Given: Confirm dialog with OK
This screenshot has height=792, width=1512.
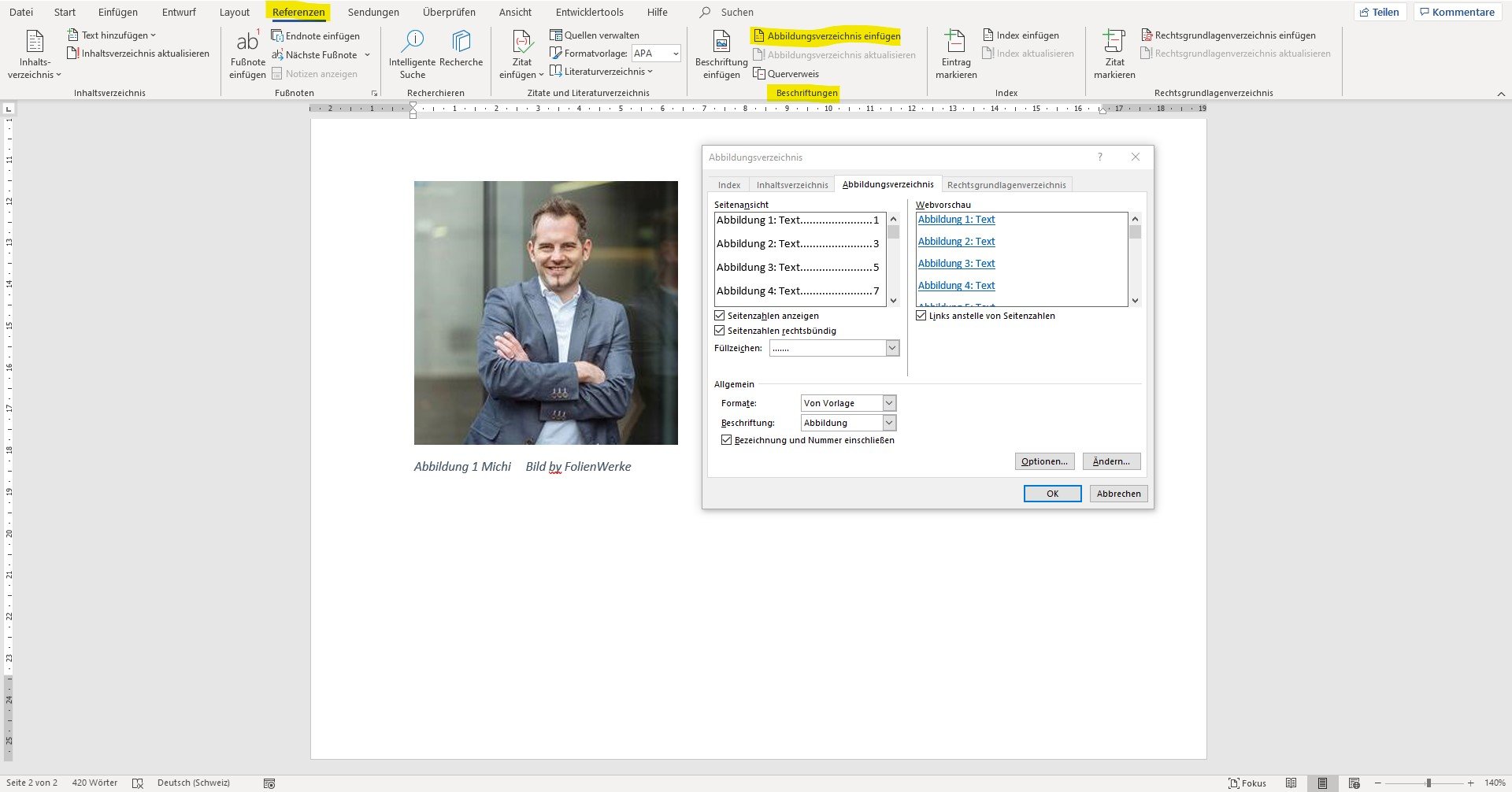Looking at the screenshot, I should [1052, 494].
